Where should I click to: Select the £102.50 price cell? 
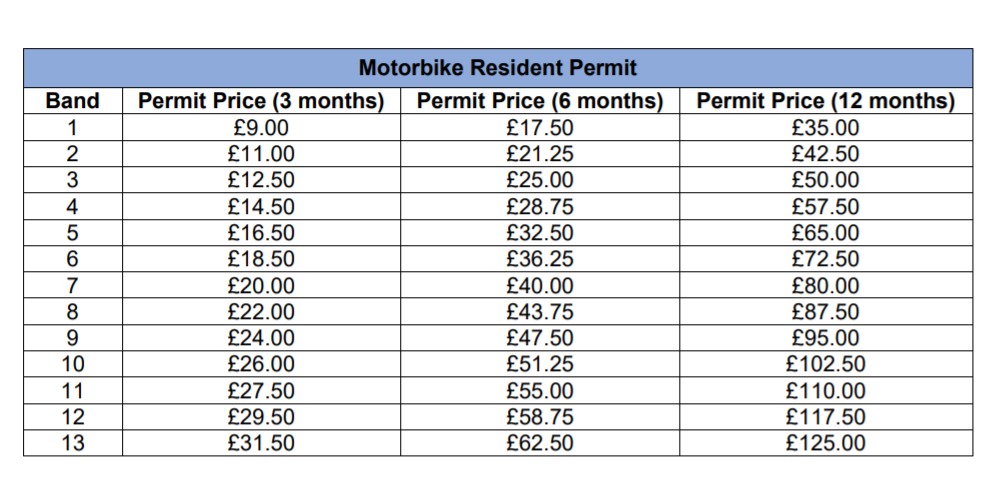pos(825,365)
